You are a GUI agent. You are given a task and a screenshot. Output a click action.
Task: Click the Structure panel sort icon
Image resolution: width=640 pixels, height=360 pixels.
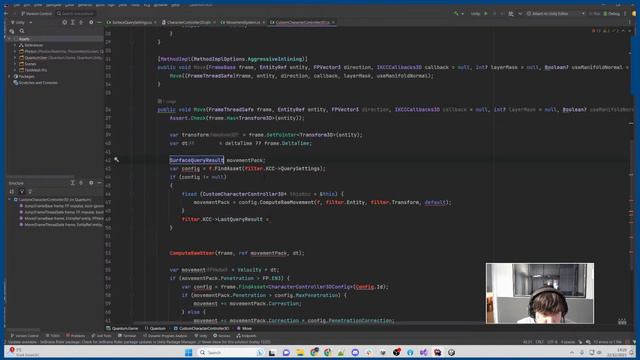pos(12,191)
